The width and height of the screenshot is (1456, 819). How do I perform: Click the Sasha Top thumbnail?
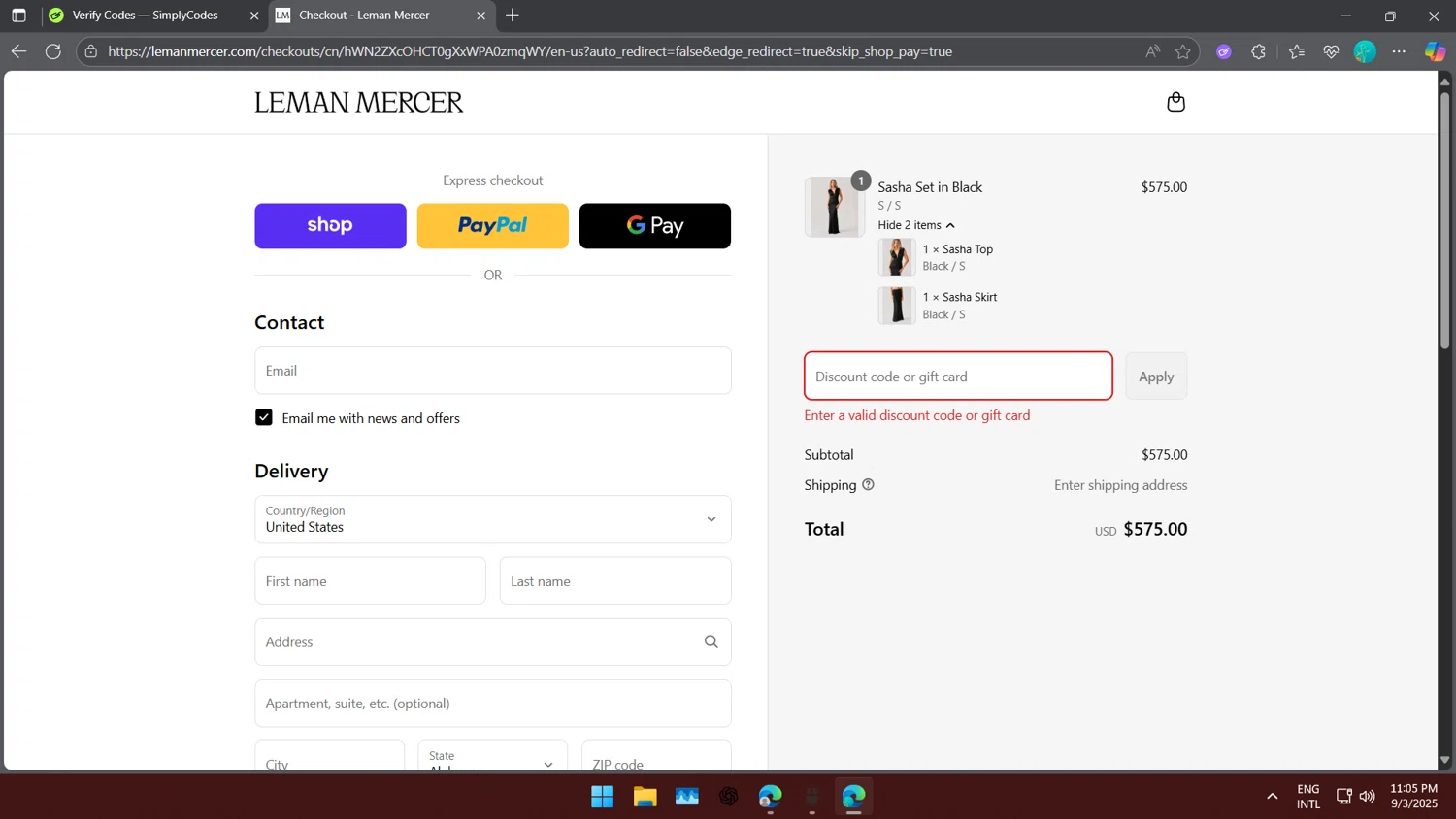point(897,257)
